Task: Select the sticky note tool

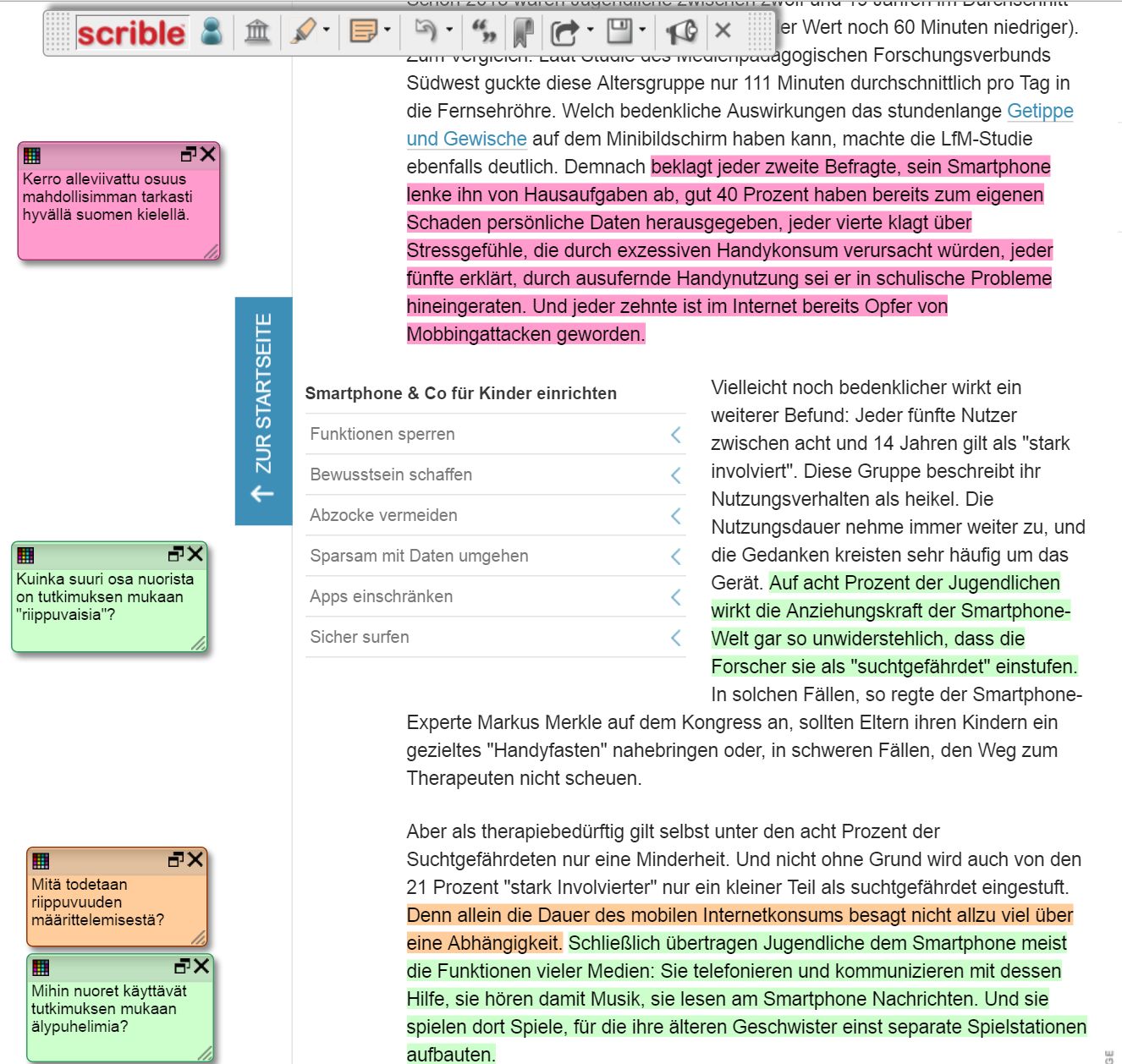Action: click(x=363, y=32)
